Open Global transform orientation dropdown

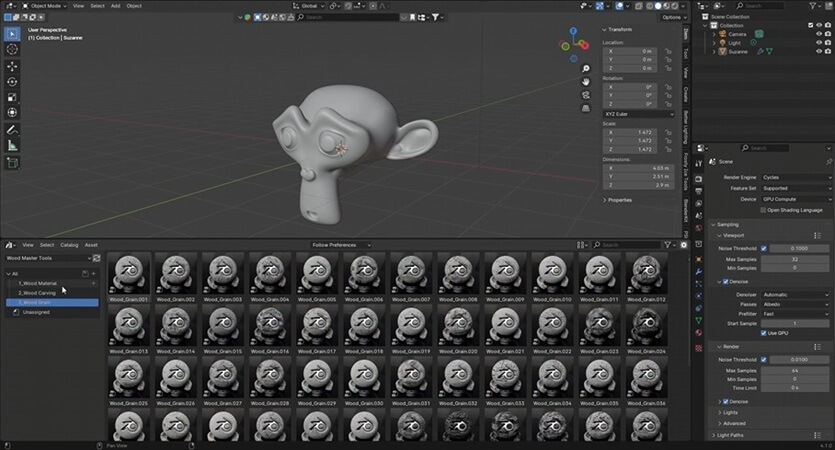[x=309, y=6]
